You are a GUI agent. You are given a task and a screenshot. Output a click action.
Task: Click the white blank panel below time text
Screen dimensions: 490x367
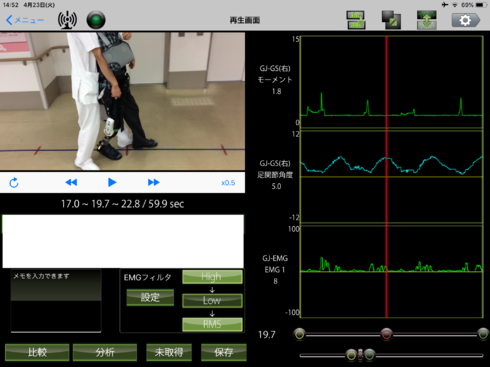123,241
